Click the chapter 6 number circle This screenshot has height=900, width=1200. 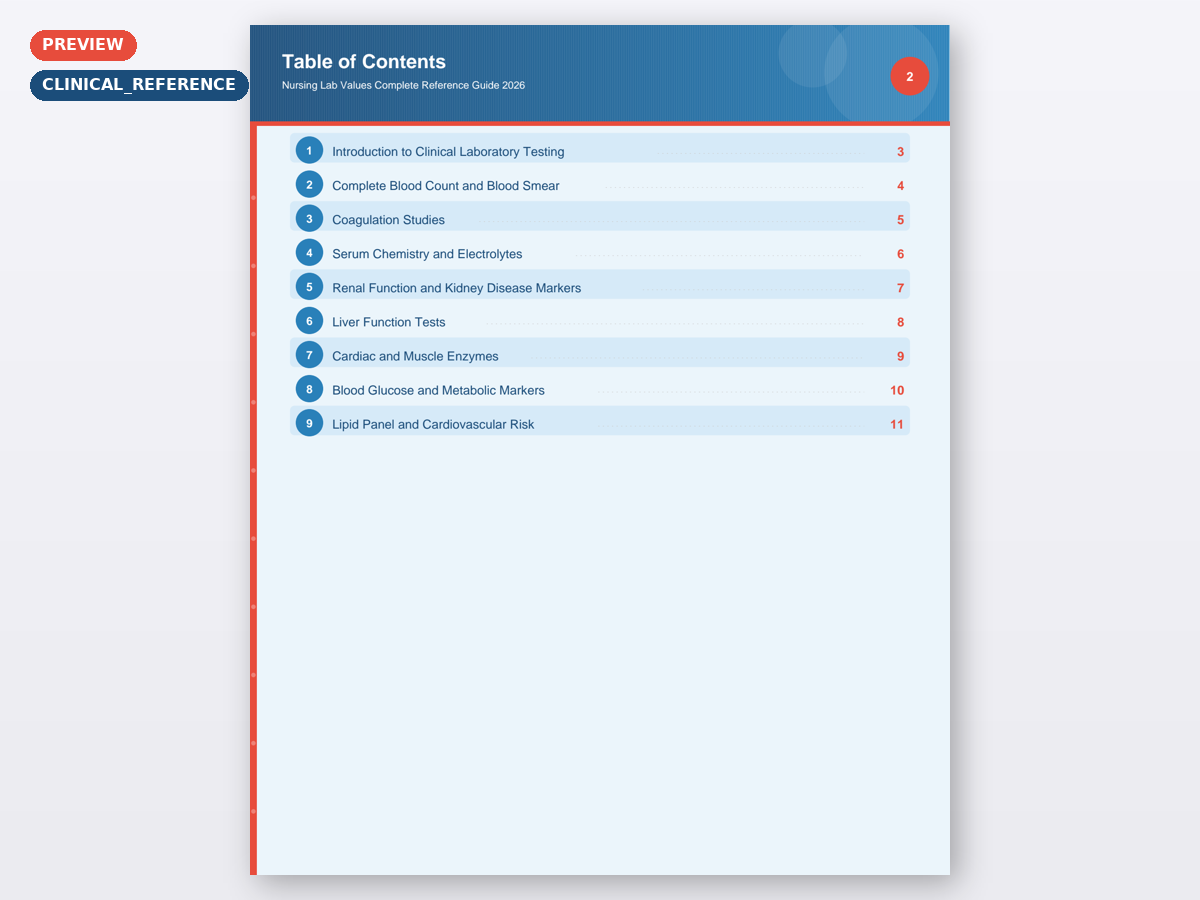point(309,321)
